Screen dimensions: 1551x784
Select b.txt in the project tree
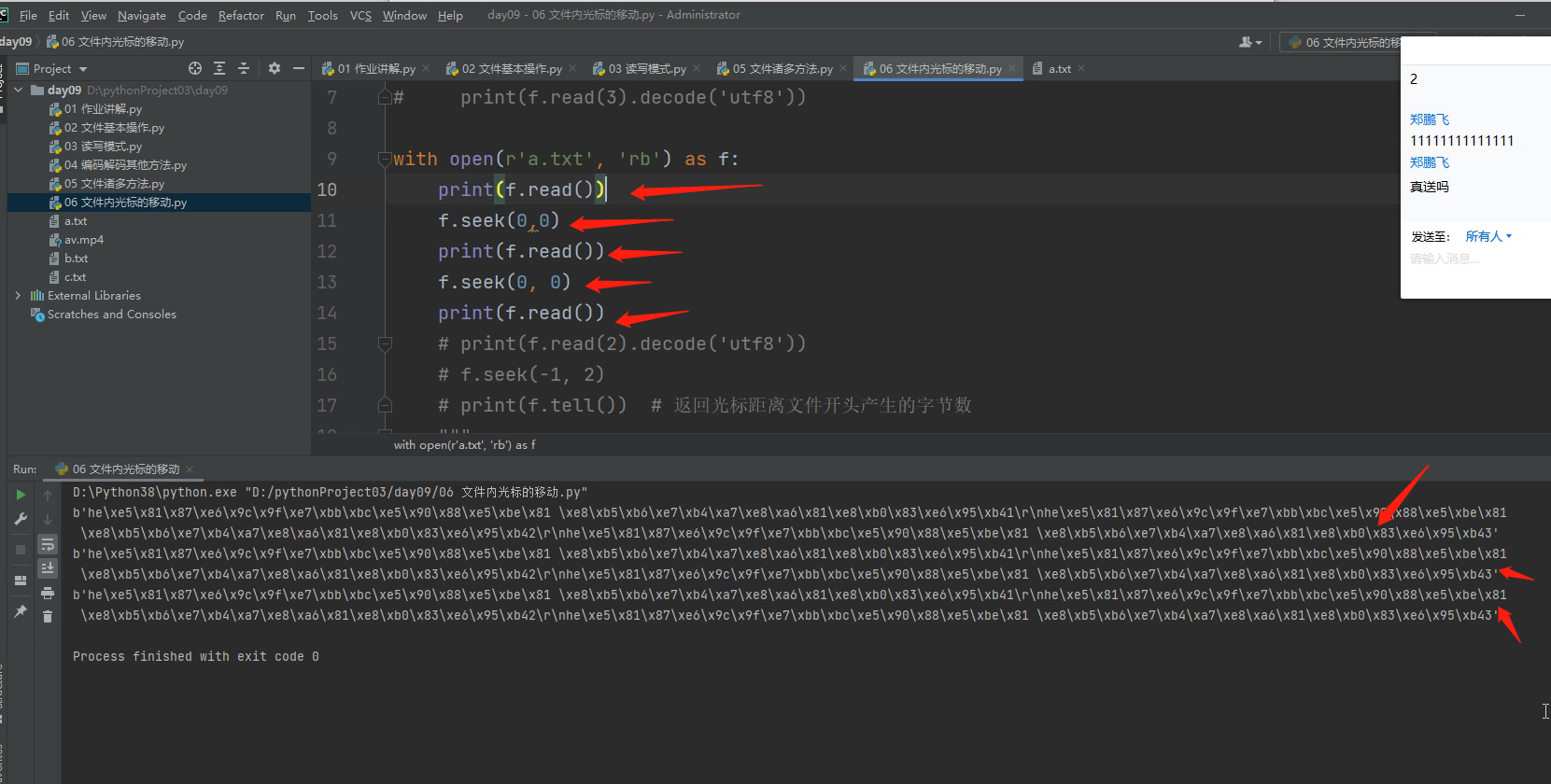pos(77,259)
